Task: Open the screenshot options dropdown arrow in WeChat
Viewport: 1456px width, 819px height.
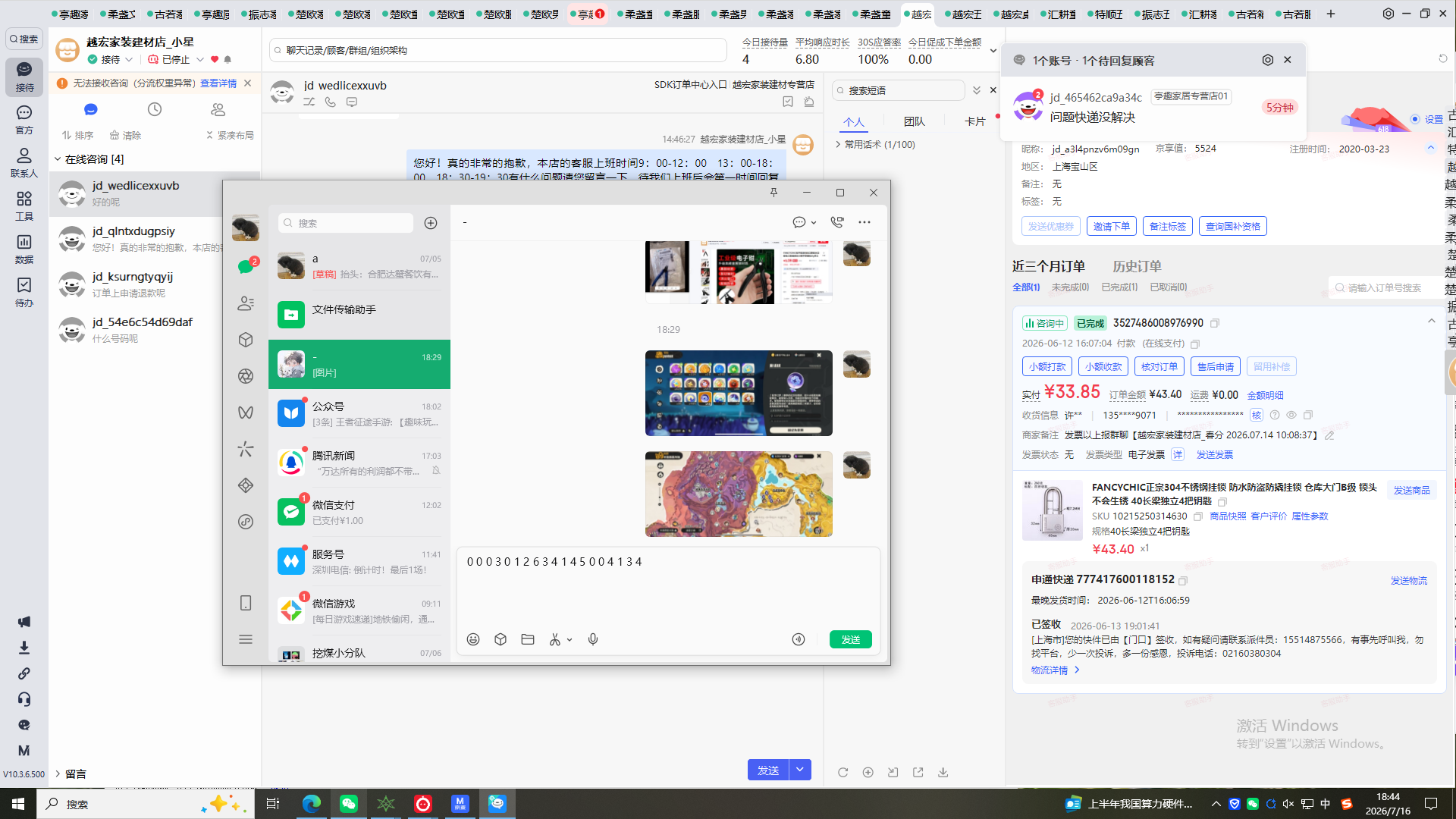Action: point(570,639)
